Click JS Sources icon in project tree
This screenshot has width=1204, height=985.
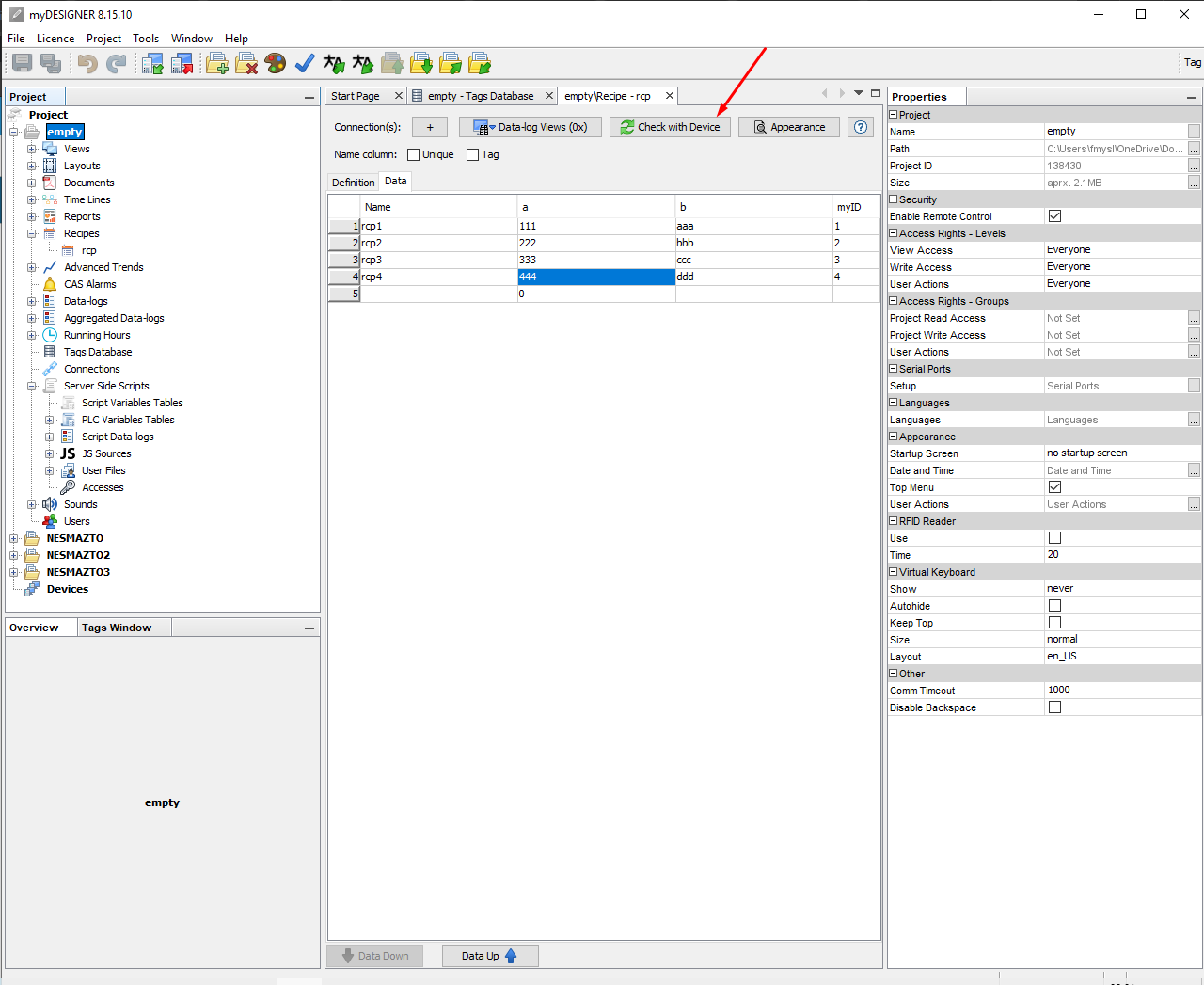[x=68, y=453]
